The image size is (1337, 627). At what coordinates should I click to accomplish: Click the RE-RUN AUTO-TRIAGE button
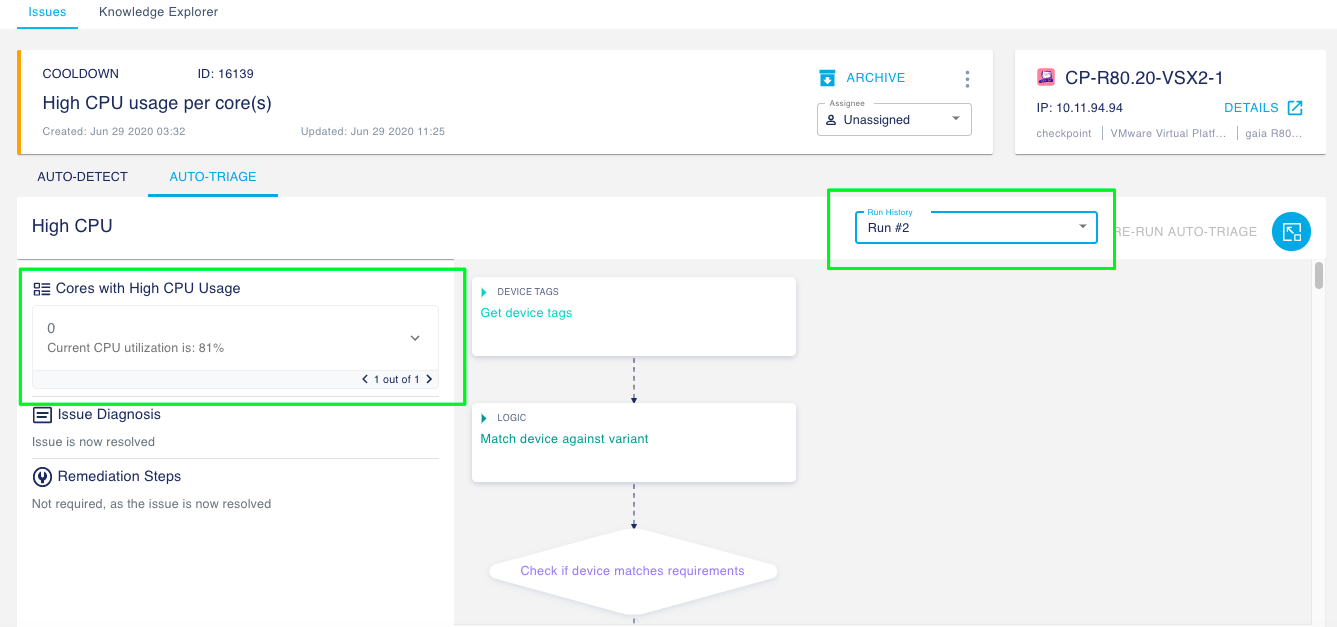pyautogui.click(x=1184, y=231)
